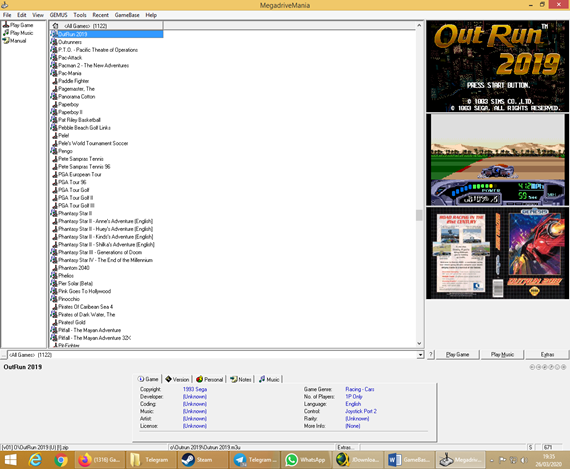Click the Extras... status bar panel
570x469 pixels.
coord(346,447)
